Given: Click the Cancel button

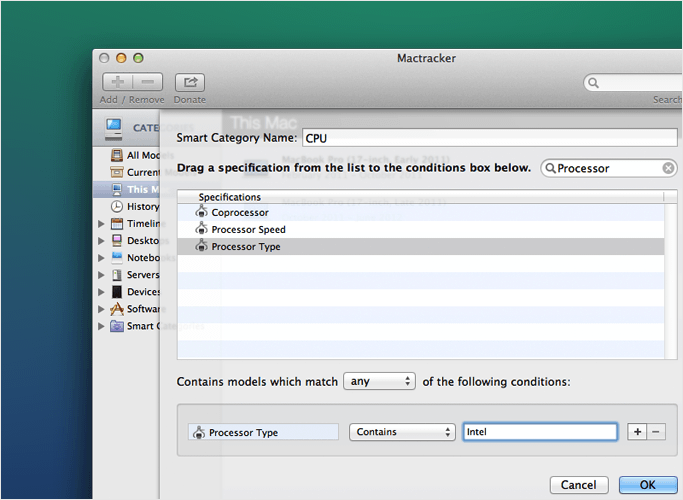Looking at the screenshot, I should (x=579, y=485).
